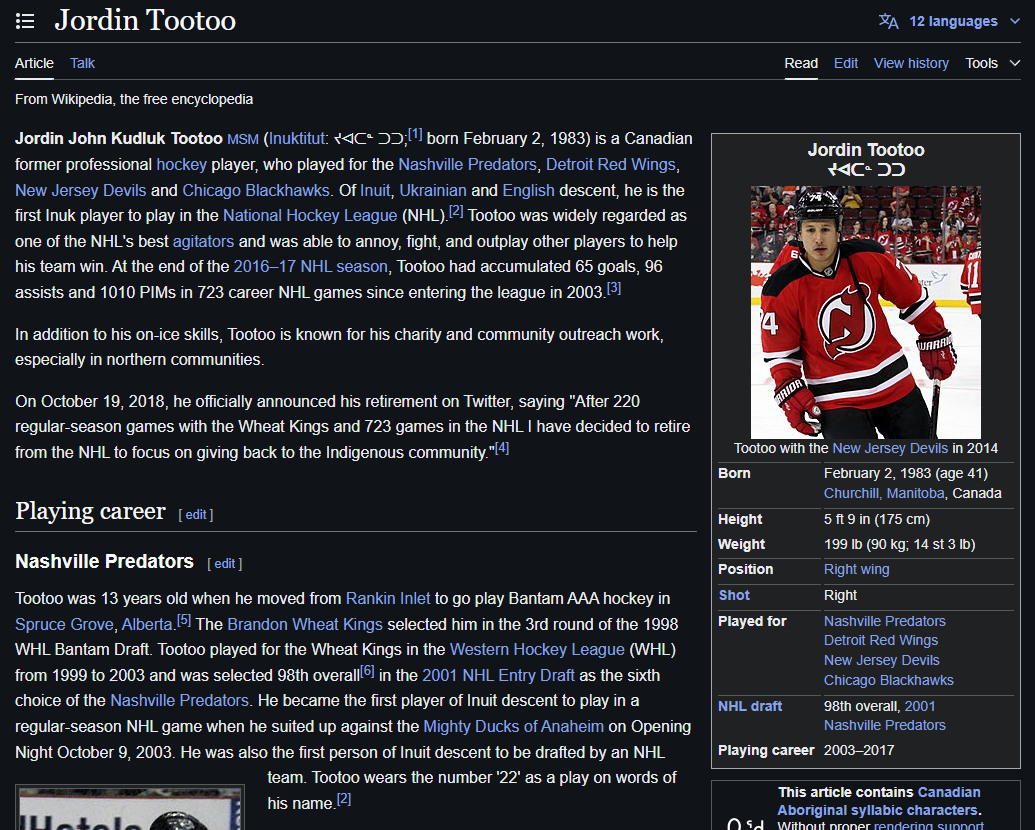Follow the MSM link after Tootoo's name
This screenshot has width=1035, height=830.
242,139
